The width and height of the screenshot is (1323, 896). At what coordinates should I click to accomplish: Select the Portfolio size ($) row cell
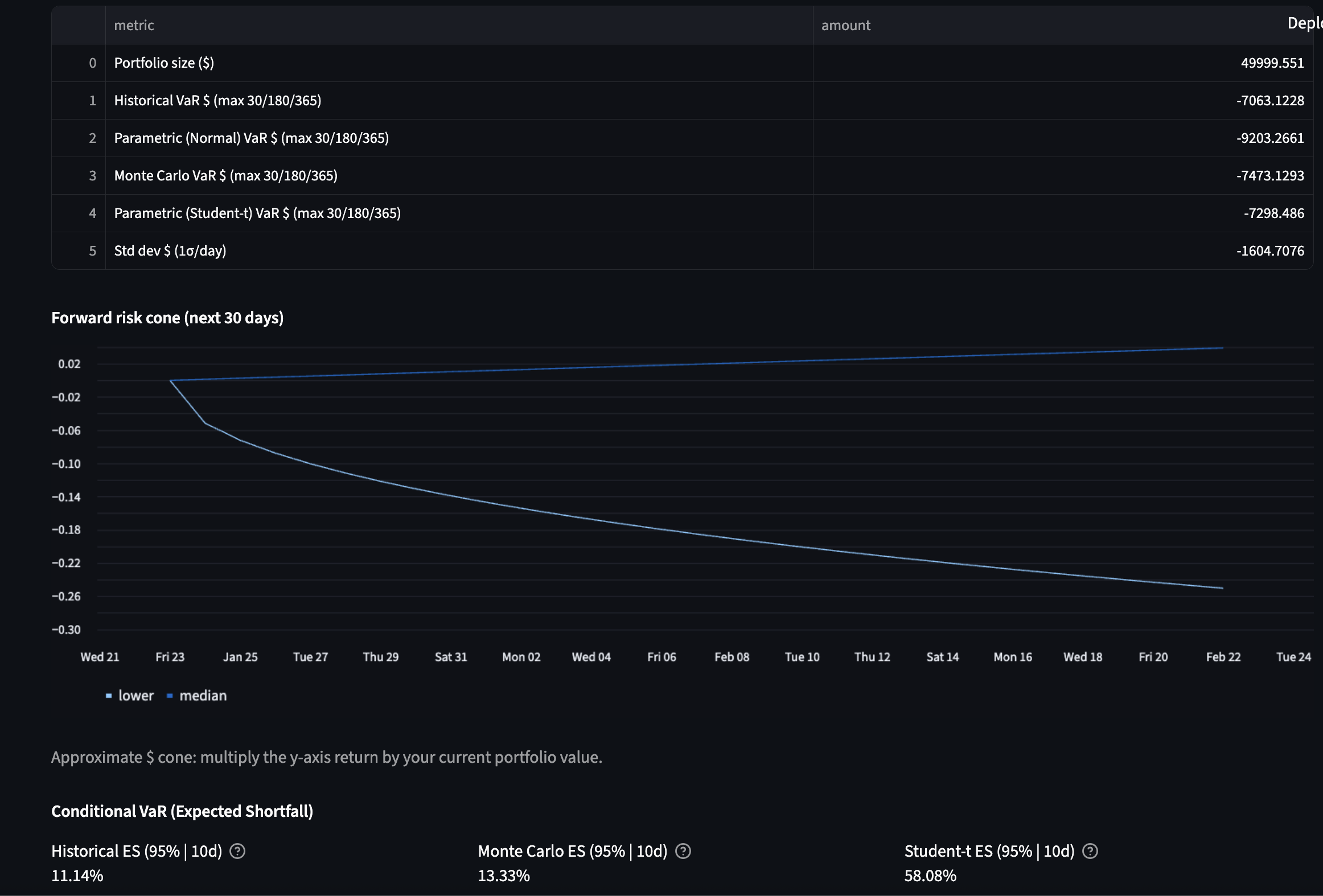(x=164, y=63)
